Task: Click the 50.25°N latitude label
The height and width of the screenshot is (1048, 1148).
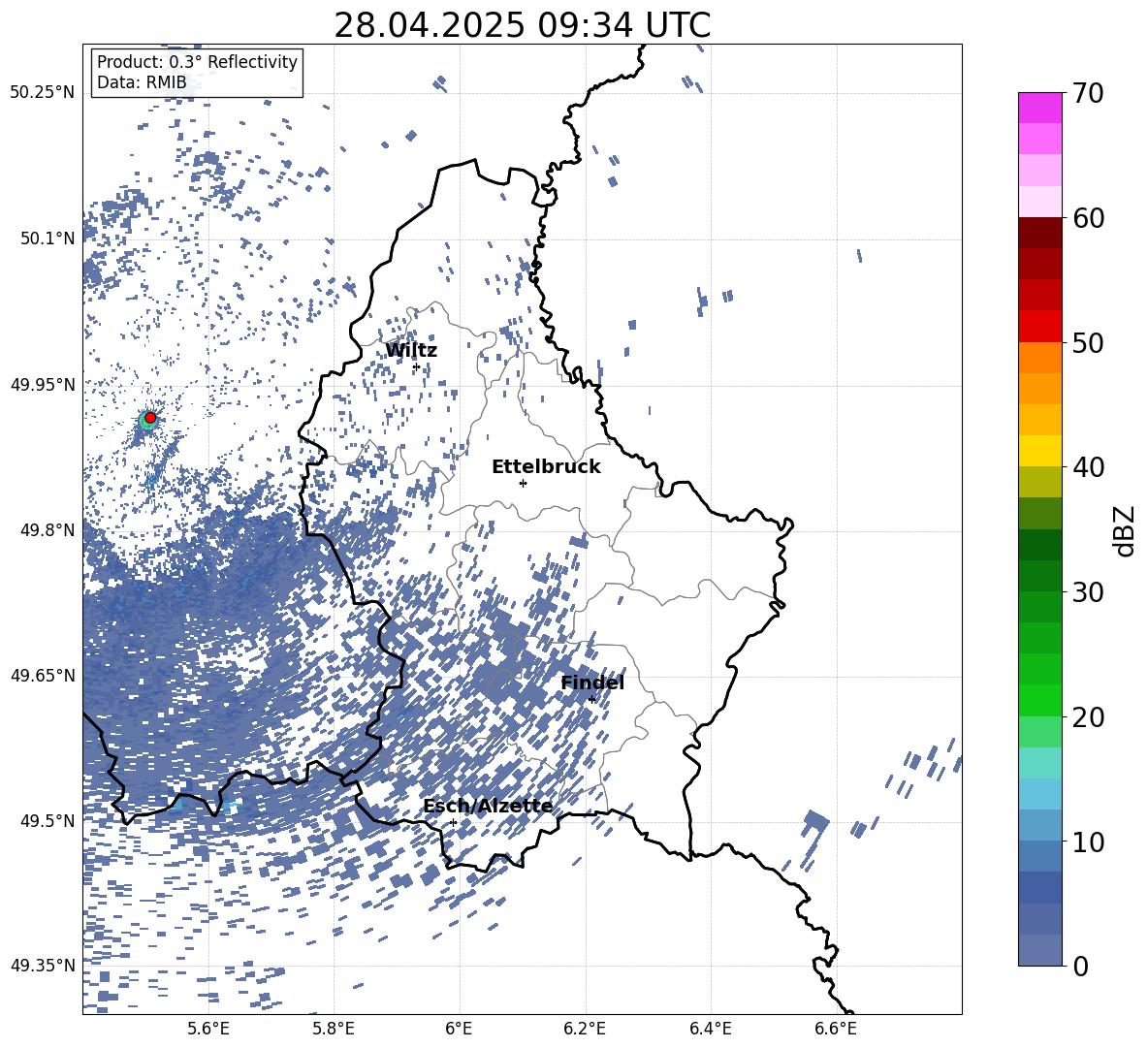Action: pos(43,93)
